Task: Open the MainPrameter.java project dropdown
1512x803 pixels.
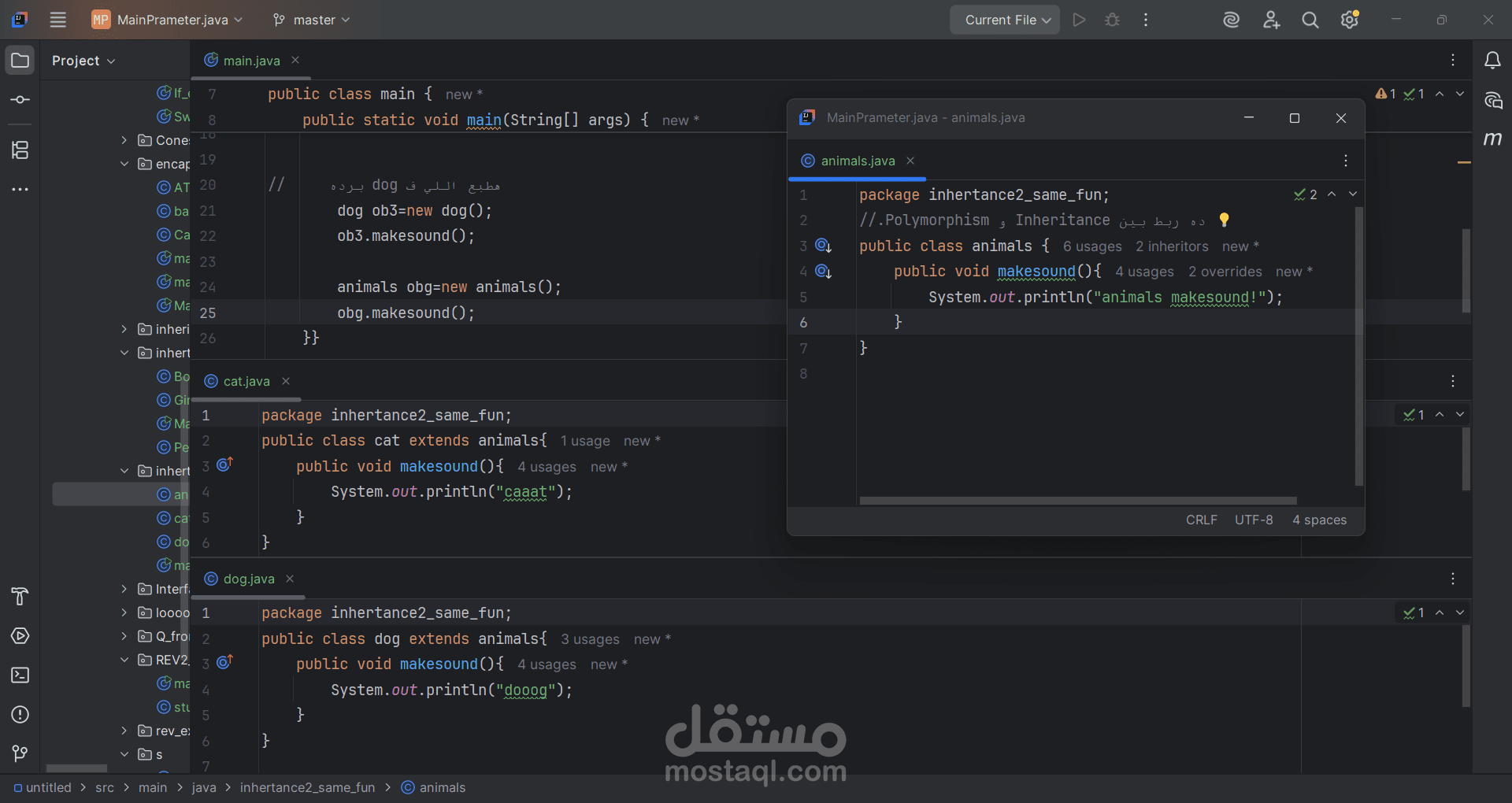Action: point(167,20)
